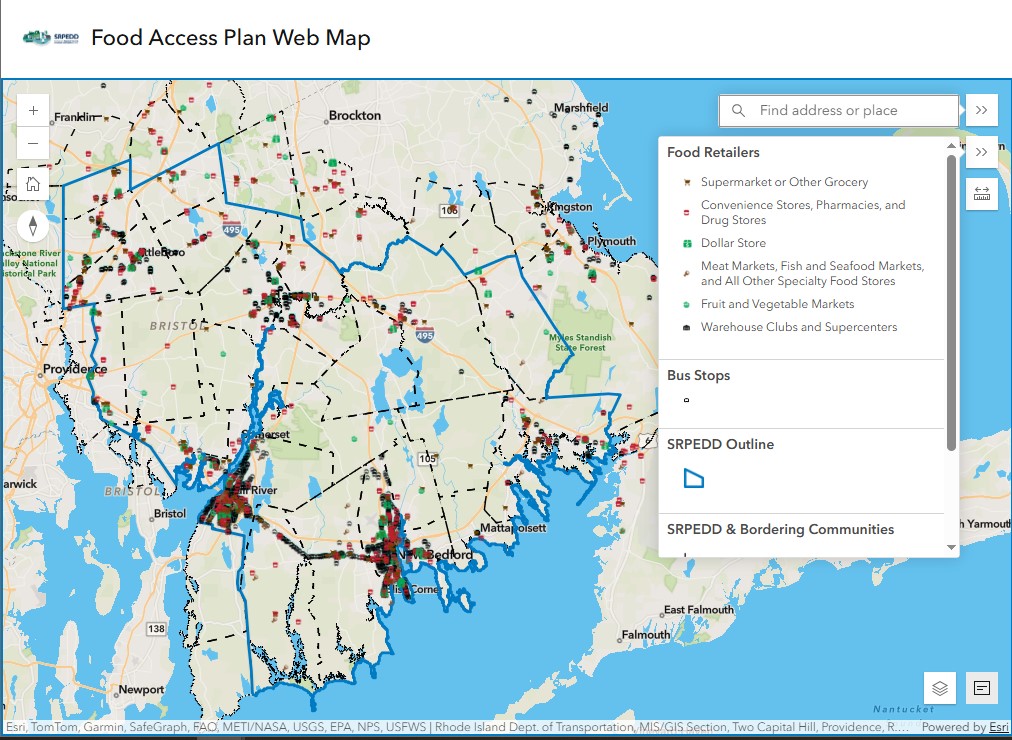Click the Find address or place field
The height and width of the screenshot is (740, 1012).
point(840,110)
